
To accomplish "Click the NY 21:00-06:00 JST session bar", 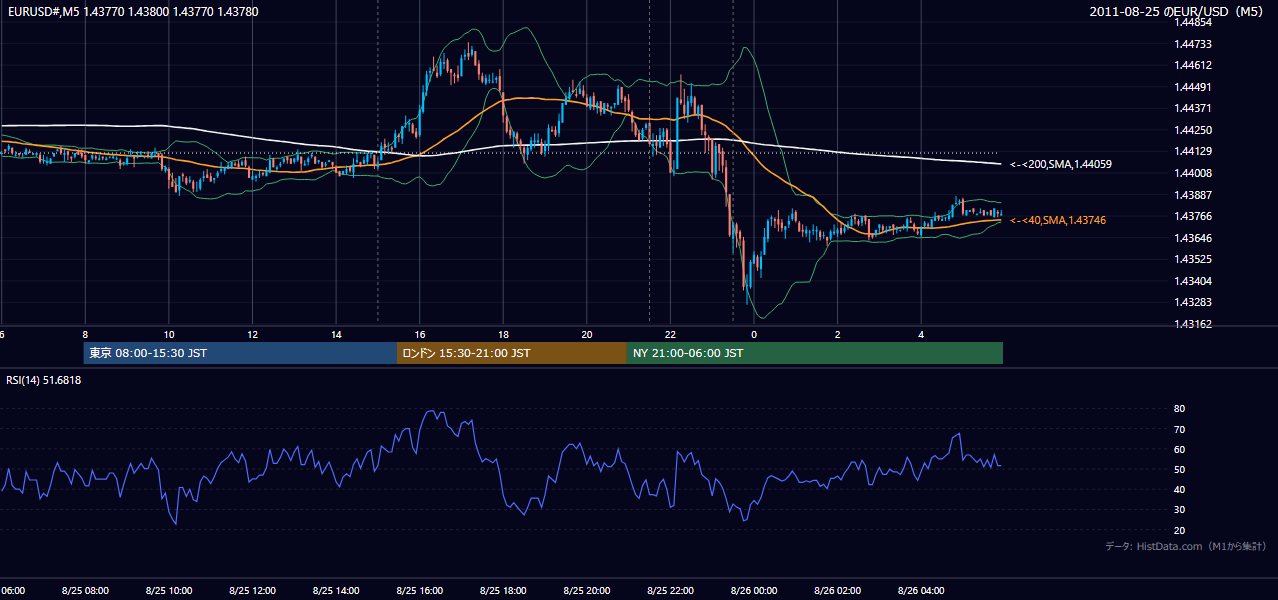I will pyautogui.click(x=815, y=353).
